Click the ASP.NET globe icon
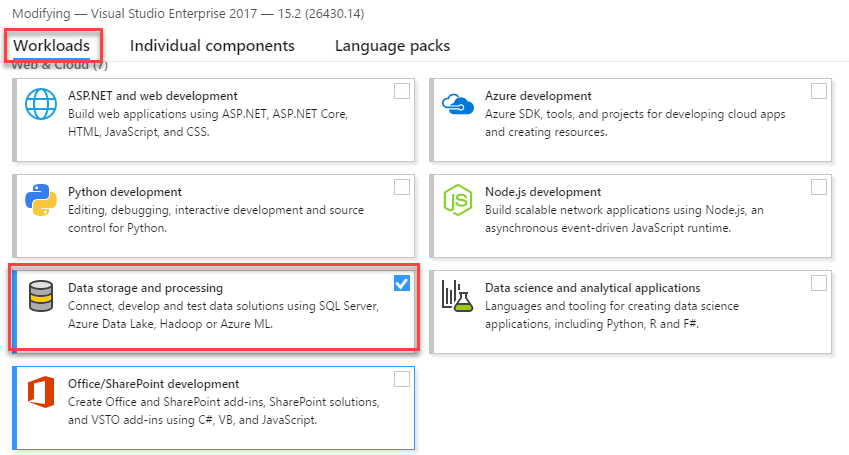Image resolution: width=849 pixels, height=455 pixels. tap(42, 104)
